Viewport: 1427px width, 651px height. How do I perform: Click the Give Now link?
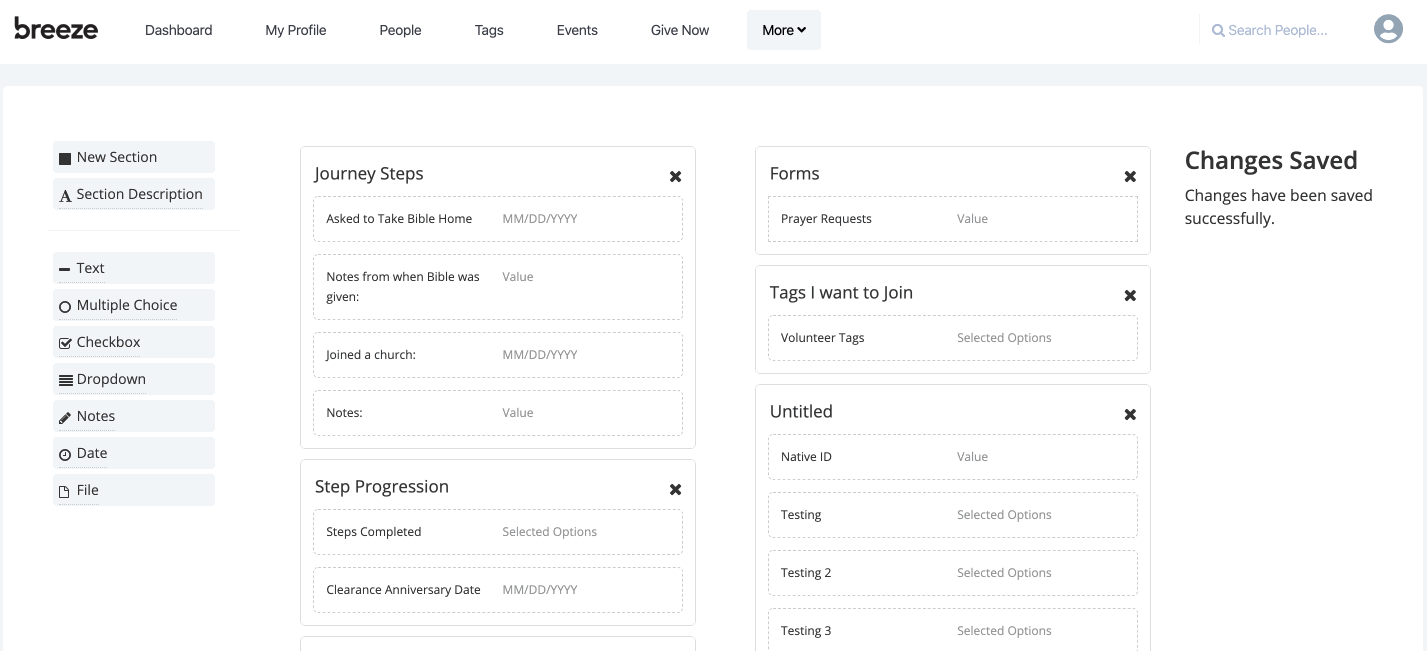[x=679, y=30]
